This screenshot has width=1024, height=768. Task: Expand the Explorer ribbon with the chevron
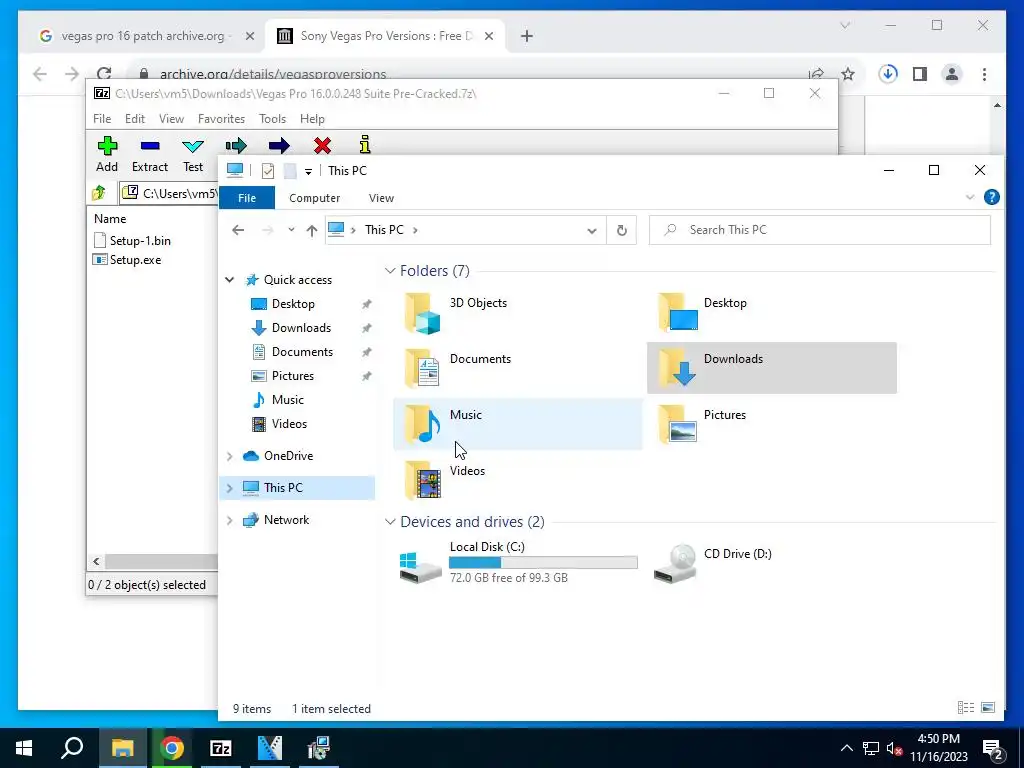970,197
